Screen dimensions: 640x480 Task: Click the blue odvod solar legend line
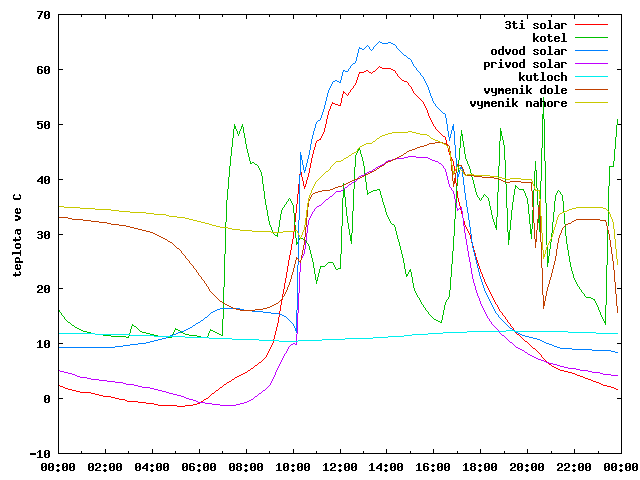coord(591,51)
